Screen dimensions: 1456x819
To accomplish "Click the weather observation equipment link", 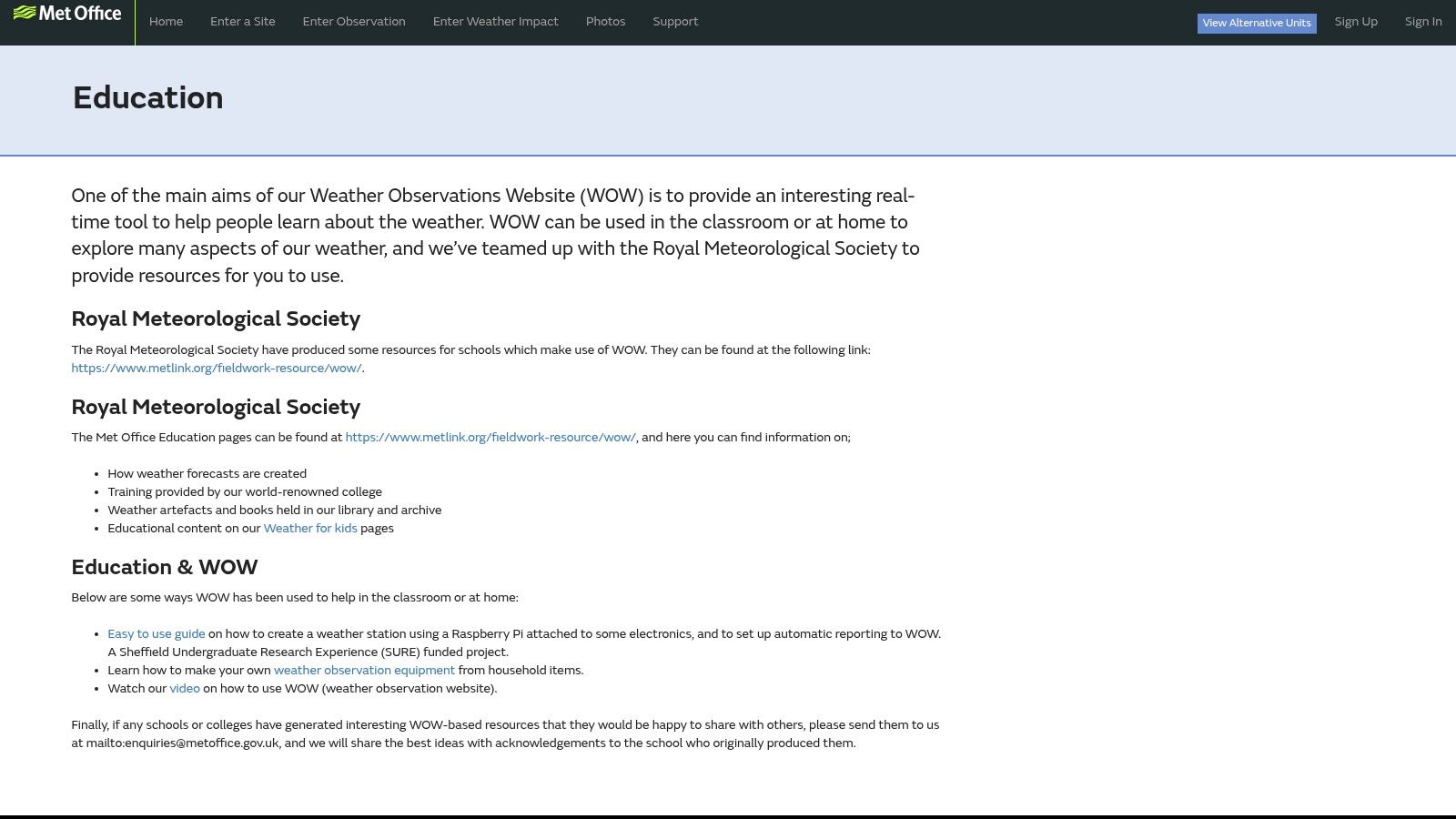I will [x=364, y=671].
